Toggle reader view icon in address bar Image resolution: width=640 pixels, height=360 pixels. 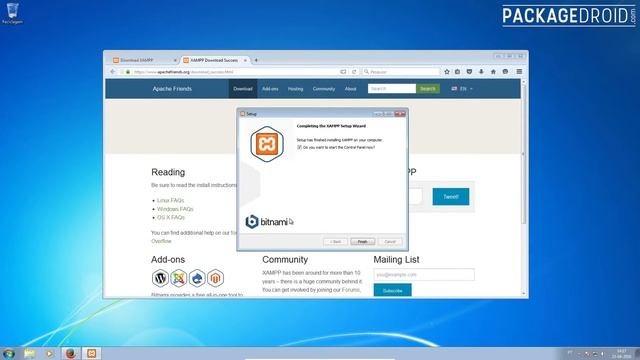tap(343, 72)
